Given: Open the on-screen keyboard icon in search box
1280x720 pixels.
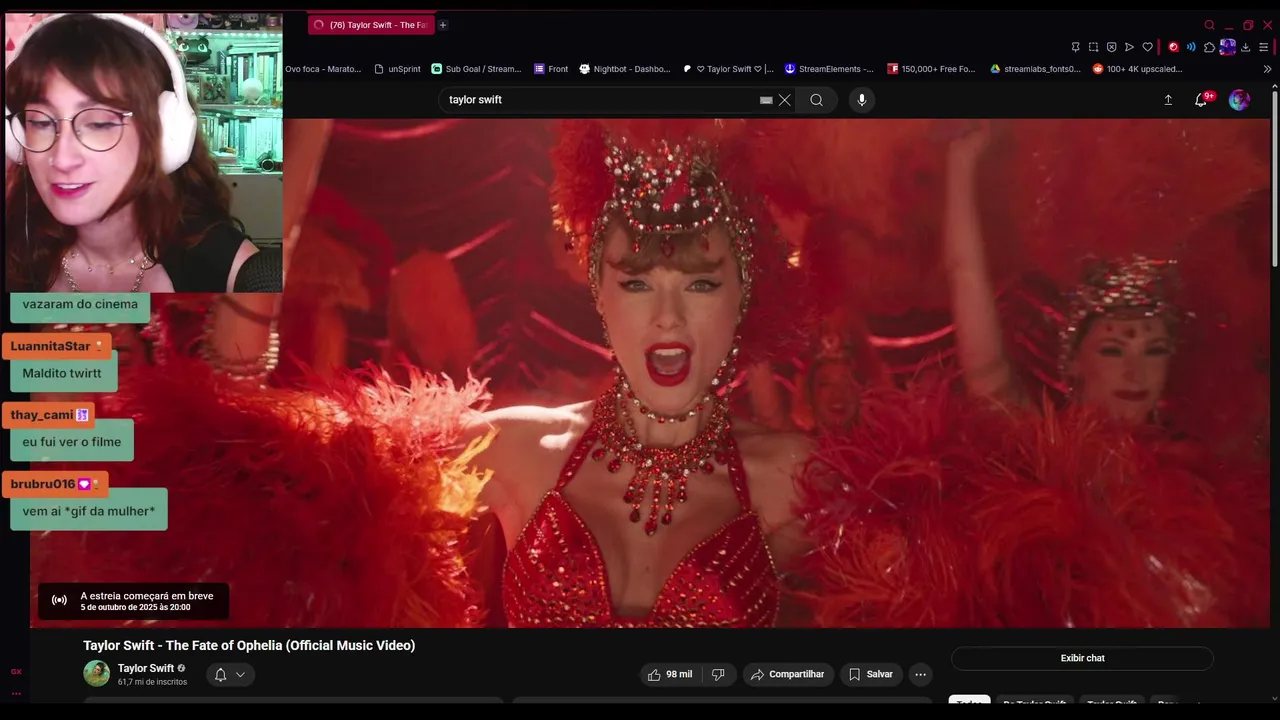Looking at the screenshot, I should point(766,100).
